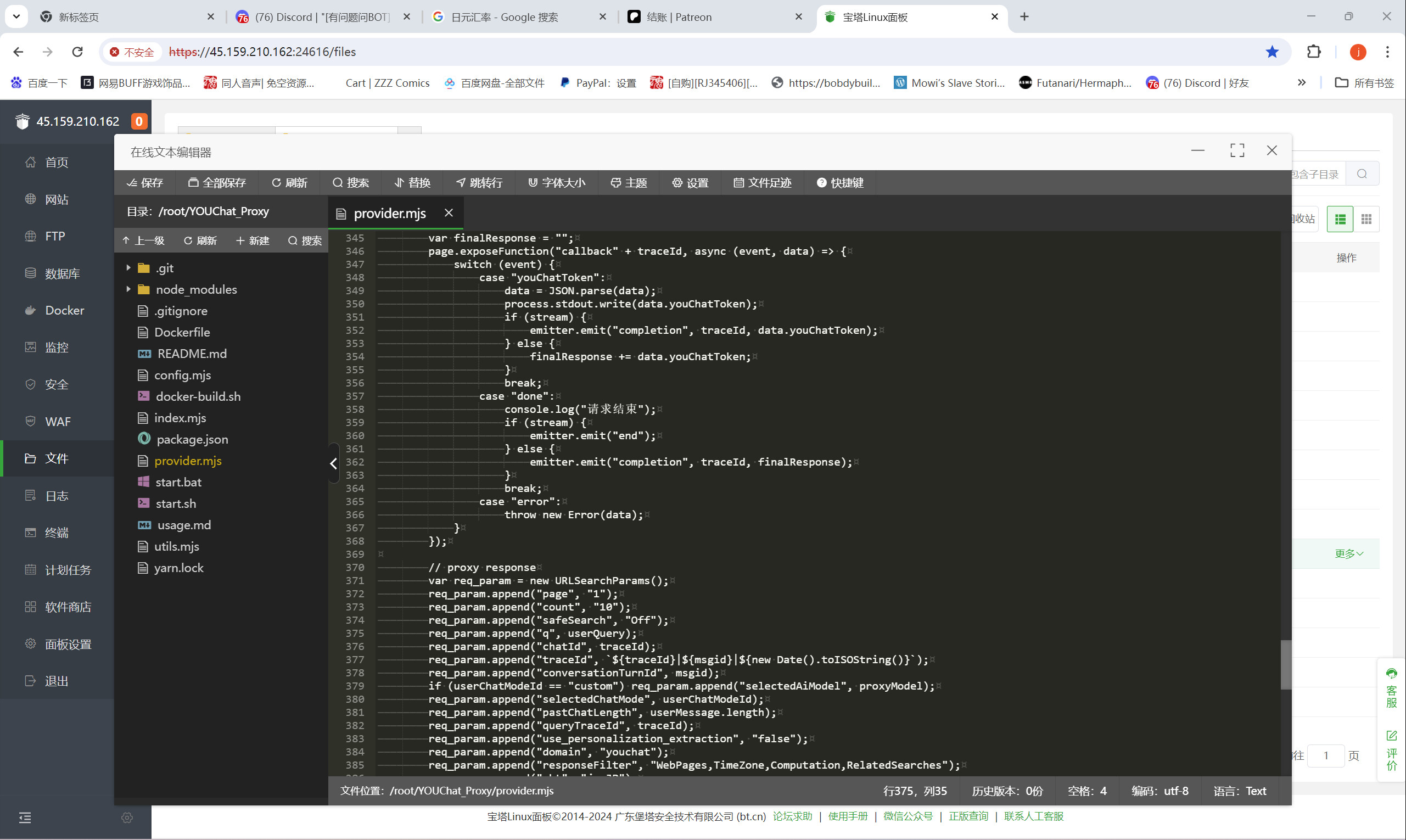
Task: Switch file view to list mode
Action: (1340, 219)
